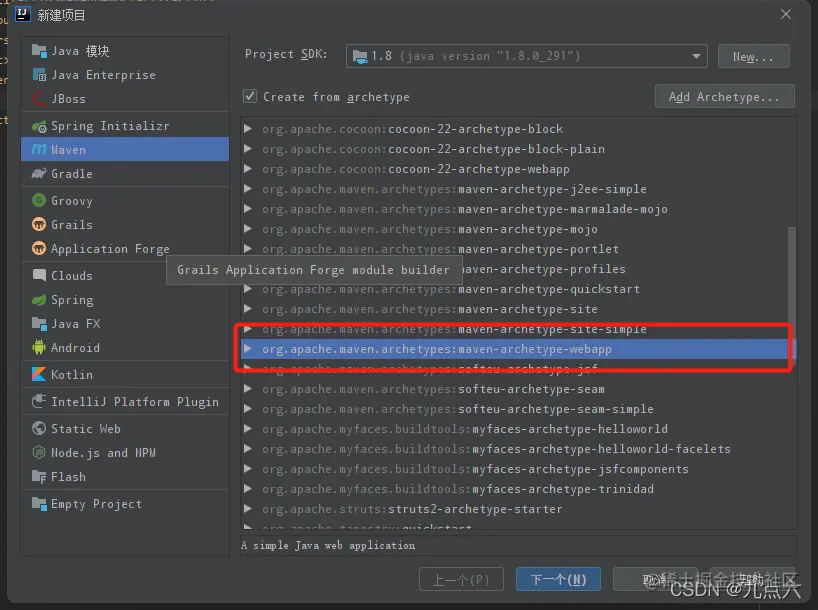Choose Kotlin project type
The height and width of the screenshot is (610, 818).
tap(125, 374)
